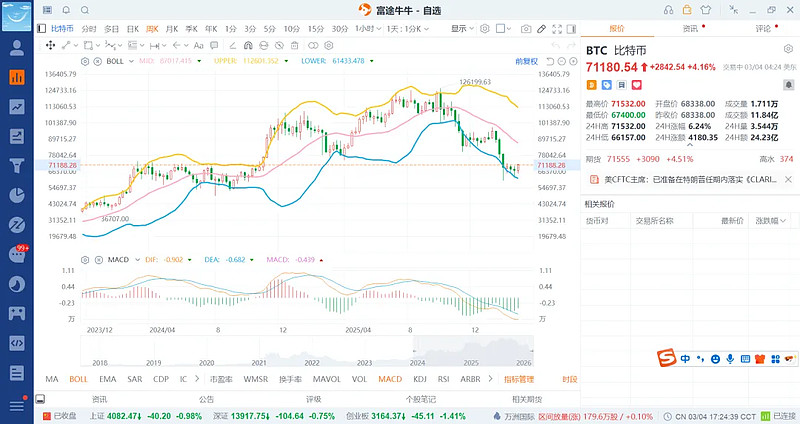Open the Sogou input method S icon
The width and height of the screenshot is (800, 424).
pyautogui.click(x=666, y=358)
